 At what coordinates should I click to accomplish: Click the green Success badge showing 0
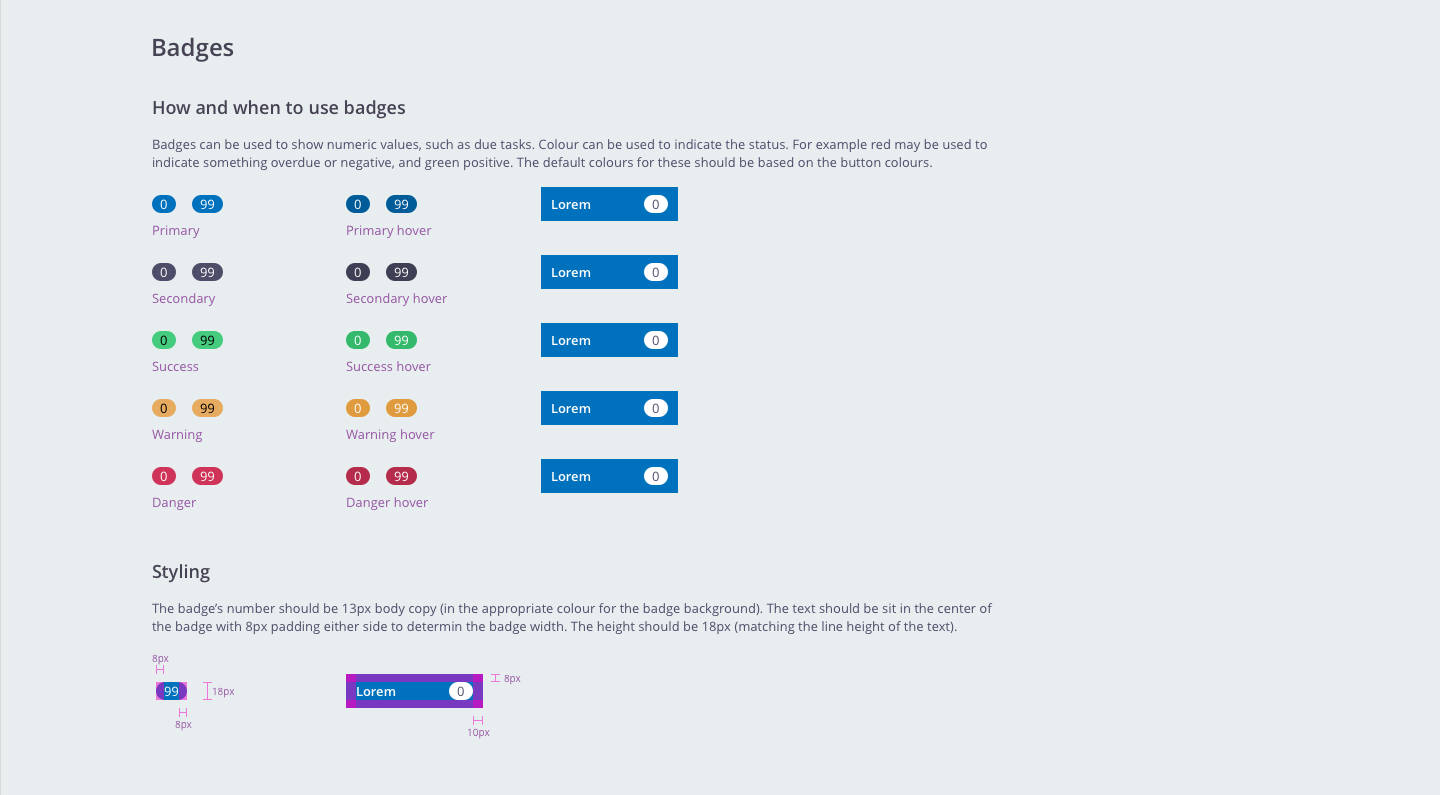164,340
